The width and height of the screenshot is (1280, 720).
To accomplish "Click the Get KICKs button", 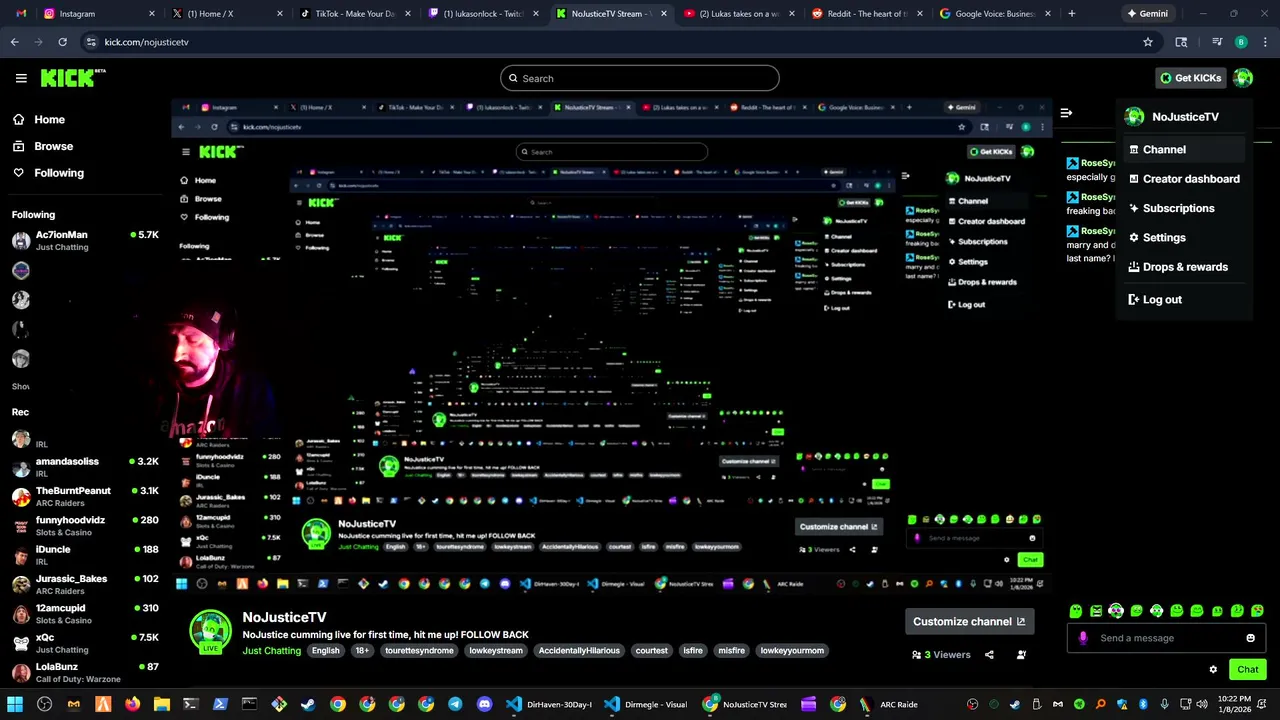I will 1190,78.
